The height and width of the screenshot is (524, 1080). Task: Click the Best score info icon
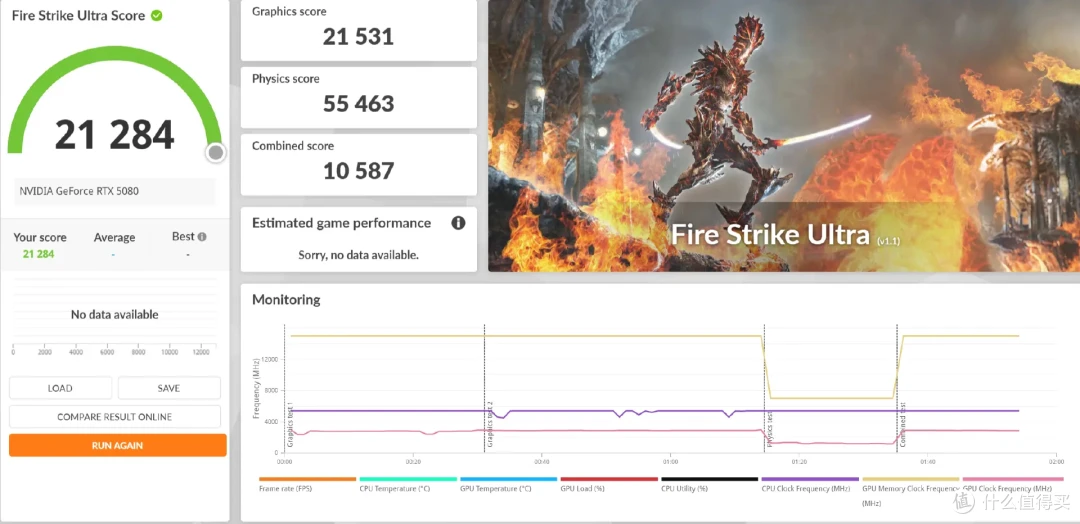[x=202, y=237]
